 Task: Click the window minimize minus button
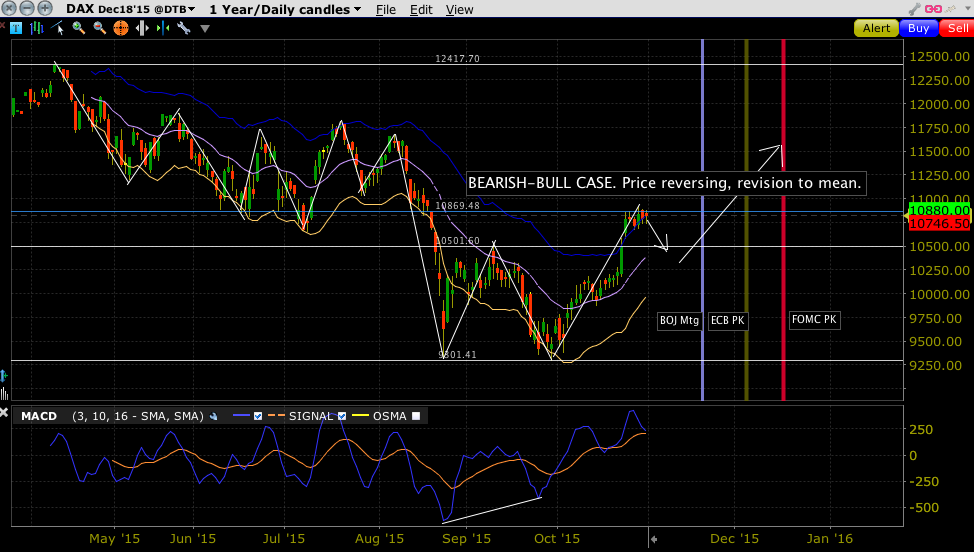tap(26, 8)
